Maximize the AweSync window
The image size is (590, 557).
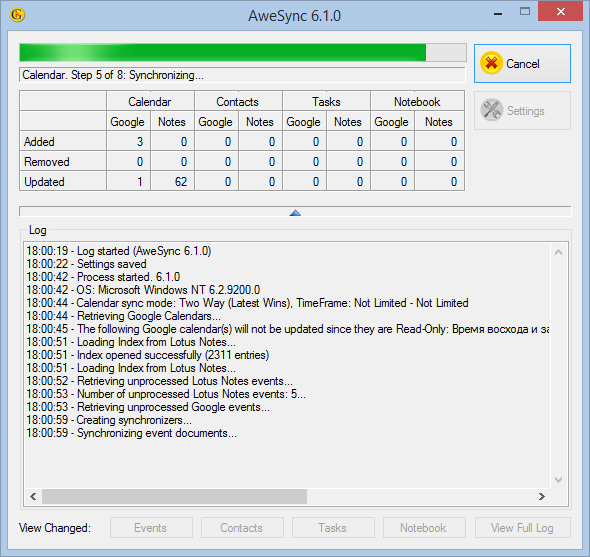(525, 12)
